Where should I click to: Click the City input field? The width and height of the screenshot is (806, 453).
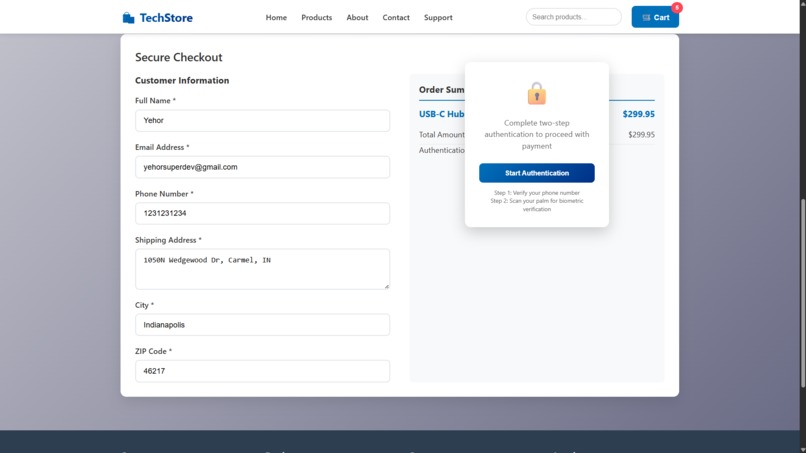click(x=262, y=325)
